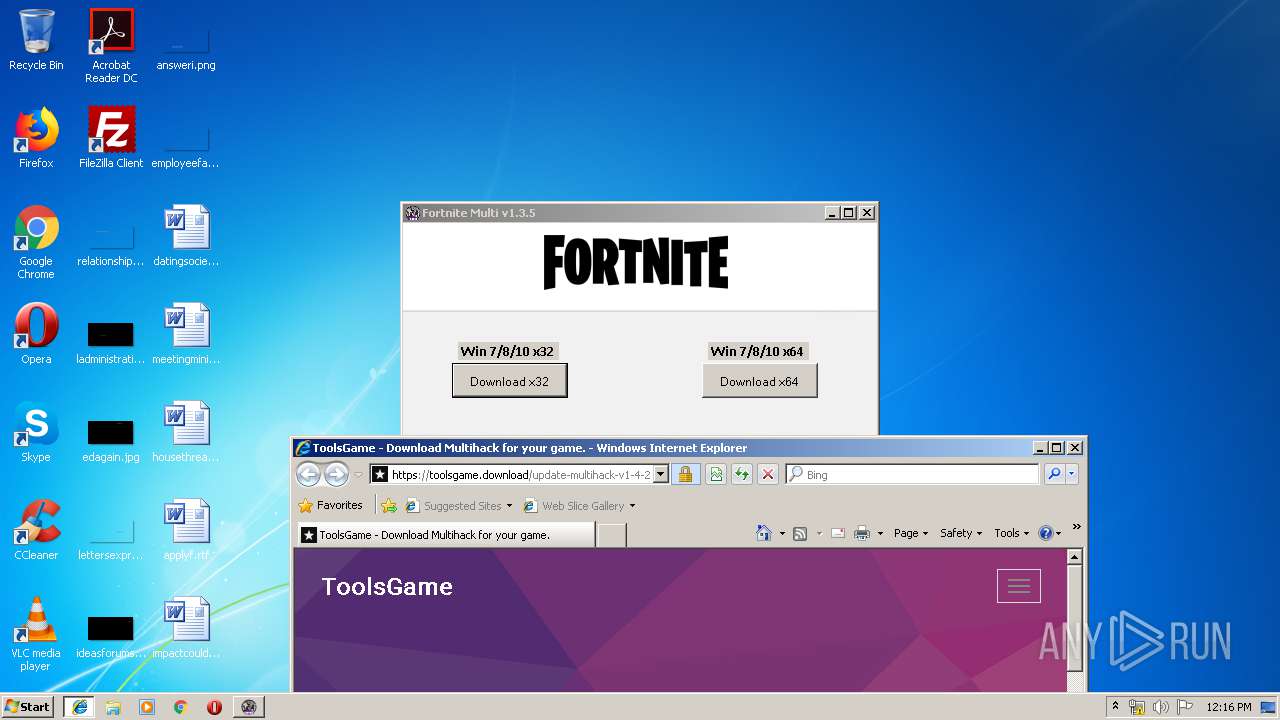Click the network tray icon
The image size is (1280, 720).
pos(1137,707)
